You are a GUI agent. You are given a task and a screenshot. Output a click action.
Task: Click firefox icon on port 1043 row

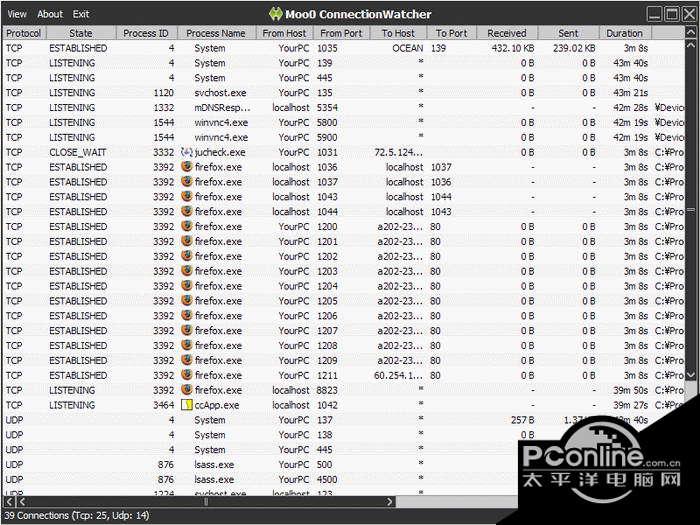click(x=187, y=196)
